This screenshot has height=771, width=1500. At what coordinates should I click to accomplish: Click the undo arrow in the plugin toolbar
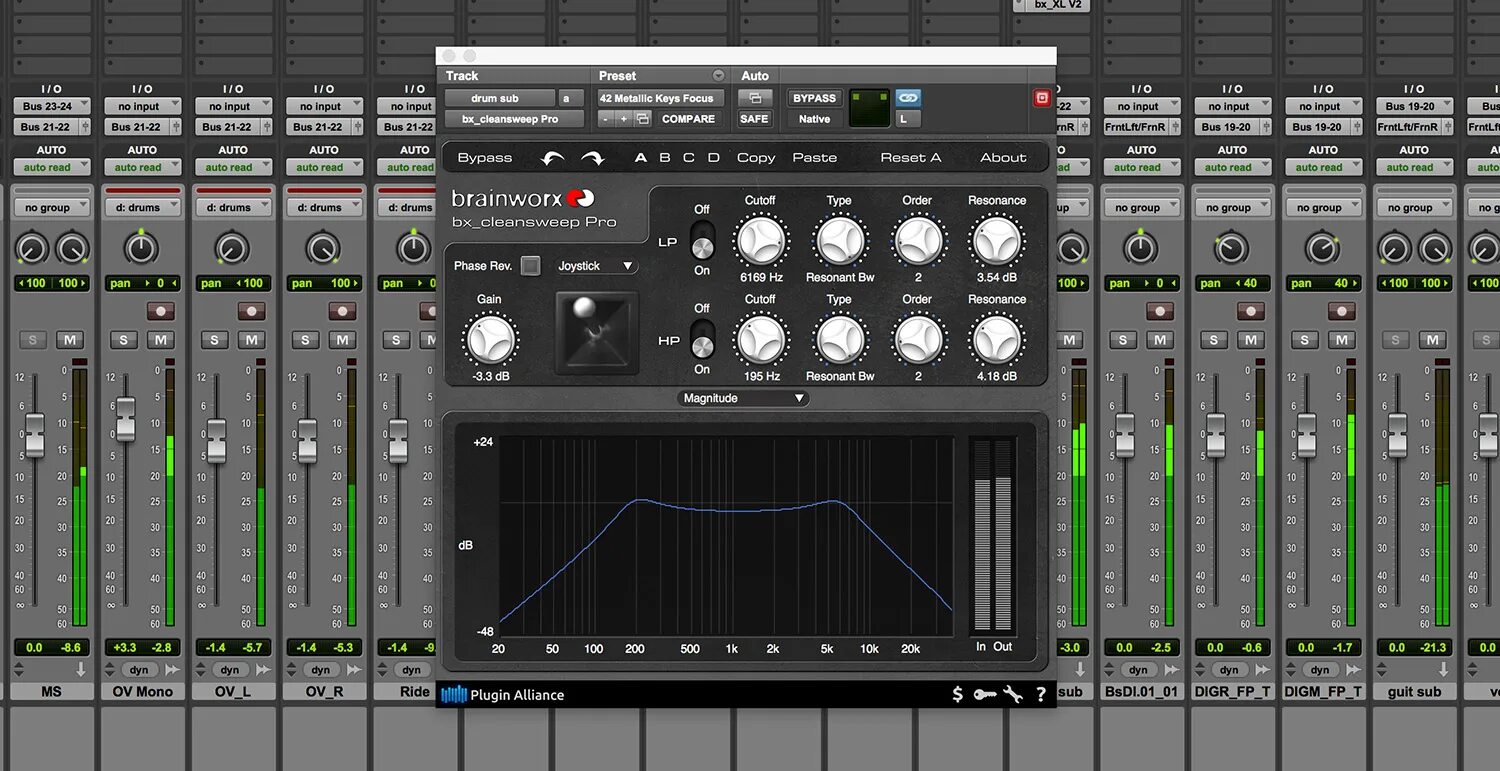point(552,158)
